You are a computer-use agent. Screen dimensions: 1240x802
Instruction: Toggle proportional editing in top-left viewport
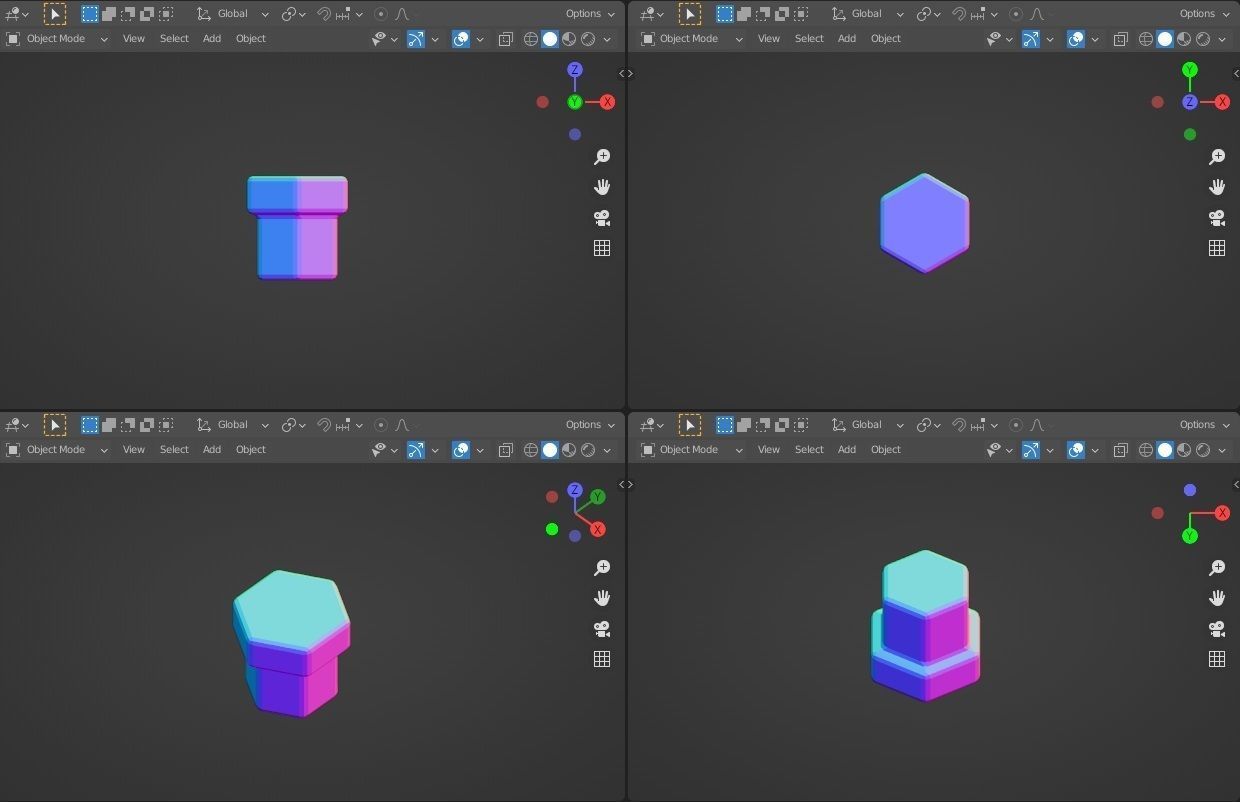pyautogui.click(x=380, y=14)
